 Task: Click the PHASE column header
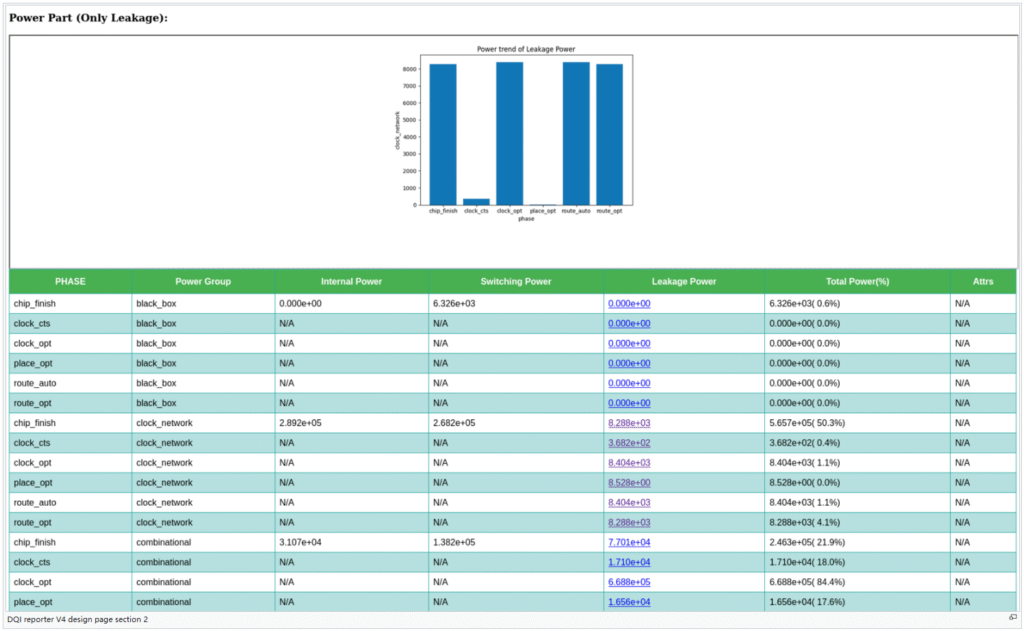(x=70, y=282)
